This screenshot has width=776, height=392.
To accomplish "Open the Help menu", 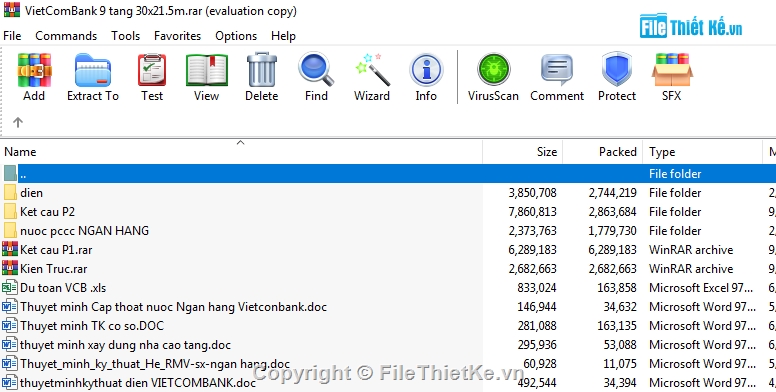I will point(283,36).
